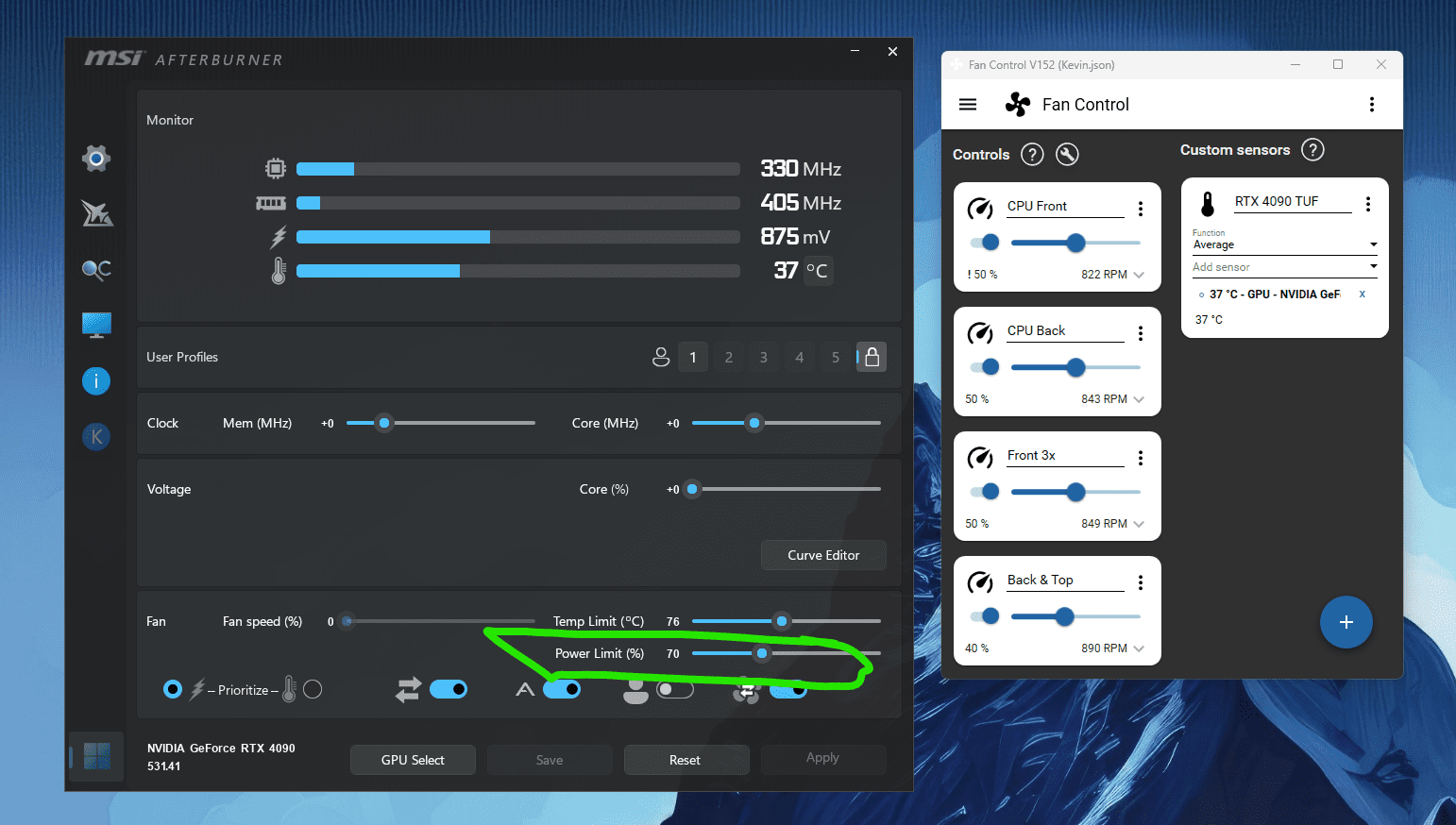
Task: Open CPU Back card three-dot menu
Action: tap(1141, 333)
